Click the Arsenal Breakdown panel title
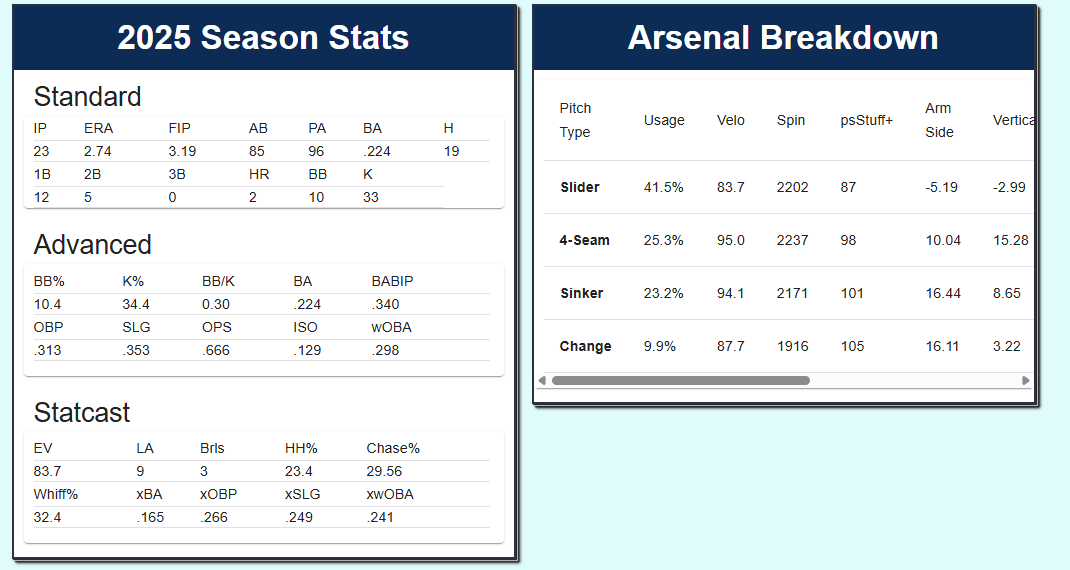1070x570 pixels. click(783, 38)
